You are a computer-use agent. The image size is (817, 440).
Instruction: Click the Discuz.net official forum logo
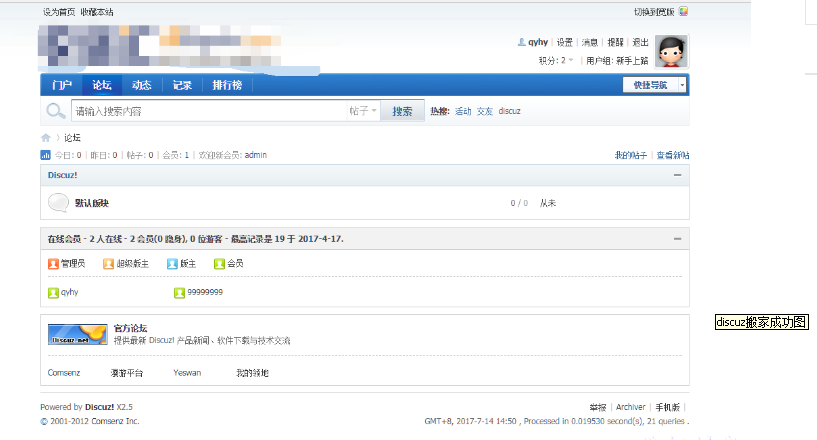tap(77, 335)
